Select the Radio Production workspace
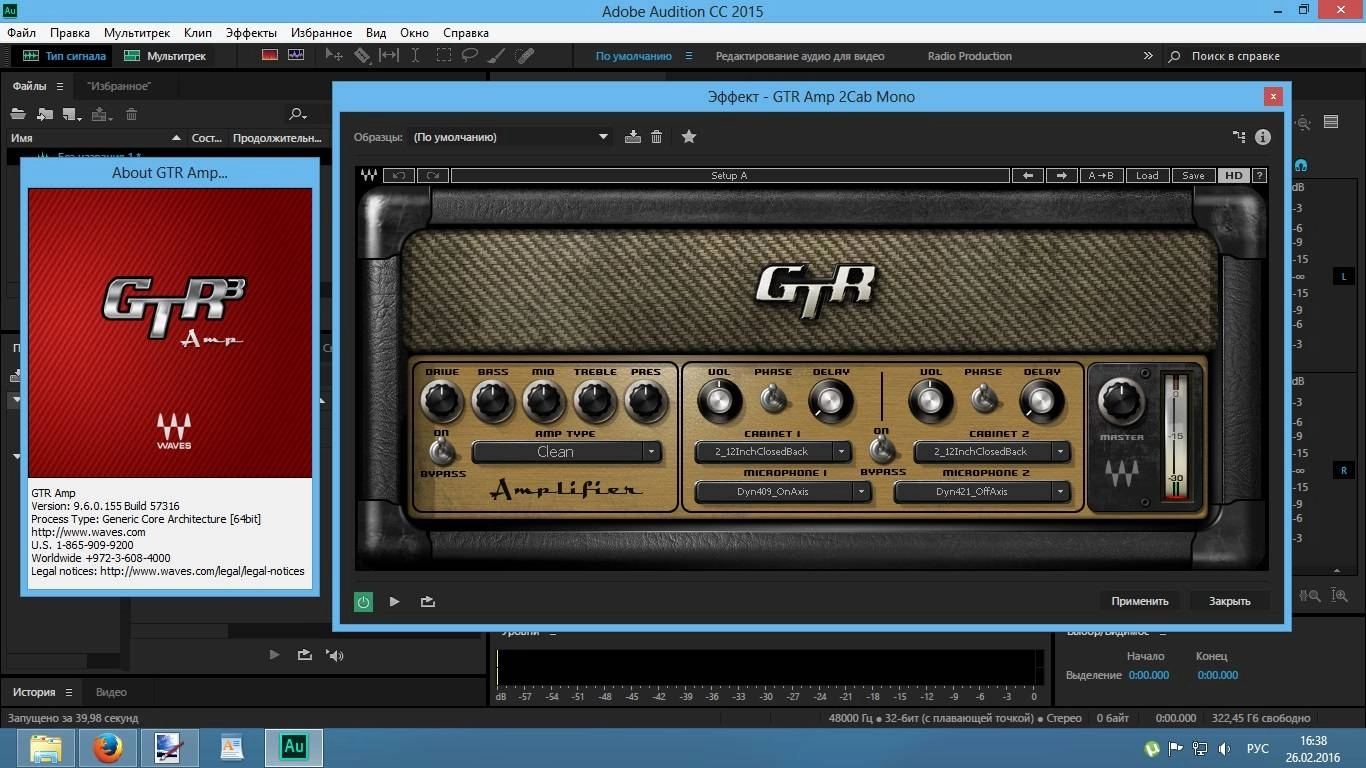 (x=970, y=56)
